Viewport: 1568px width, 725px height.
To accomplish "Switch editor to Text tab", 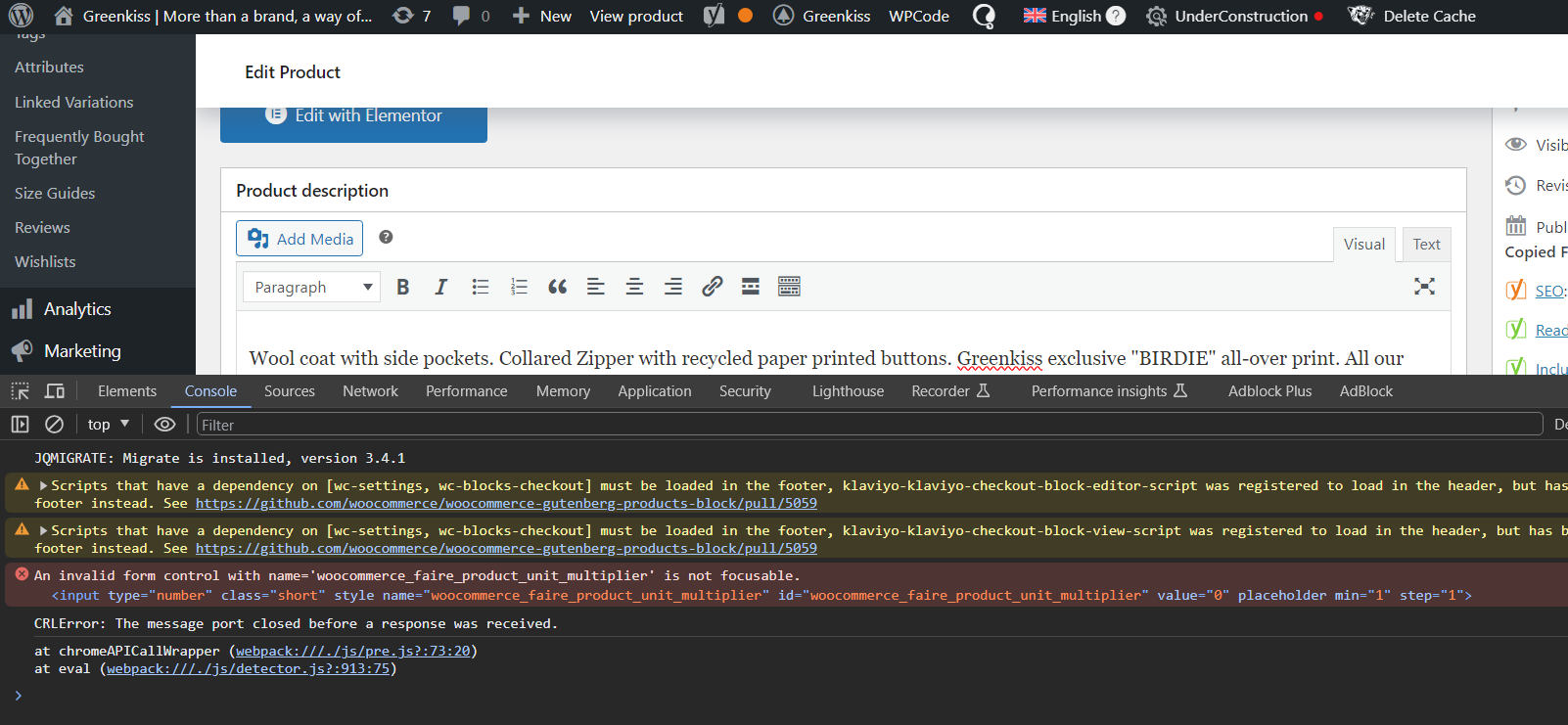I will tap(1426, 245).
